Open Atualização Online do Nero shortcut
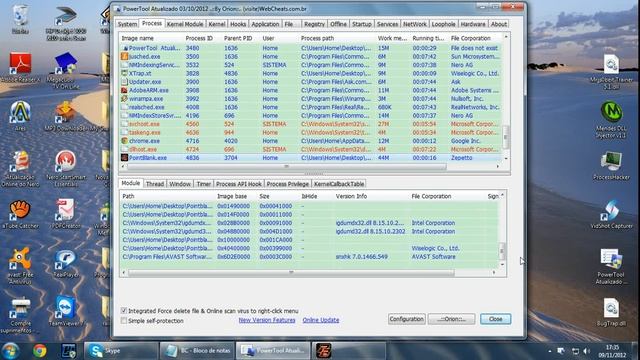 [20, 168]
